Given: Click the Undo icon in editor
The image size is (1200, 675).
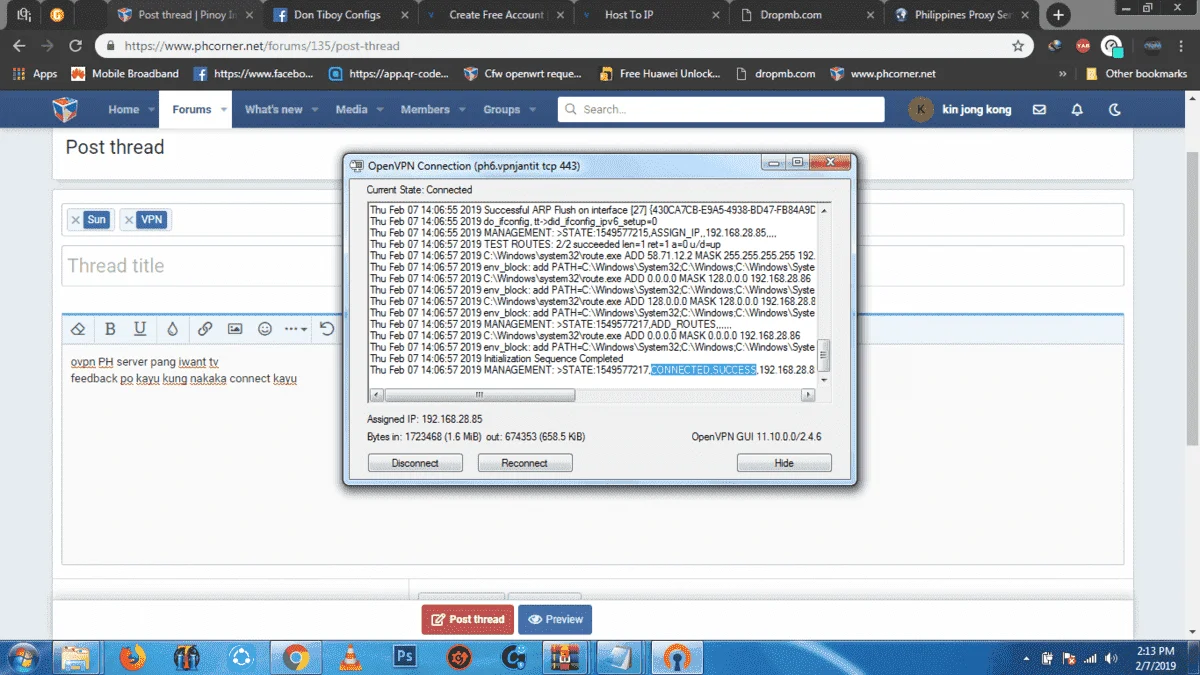Looking at the screenshot, I should 327,329.
